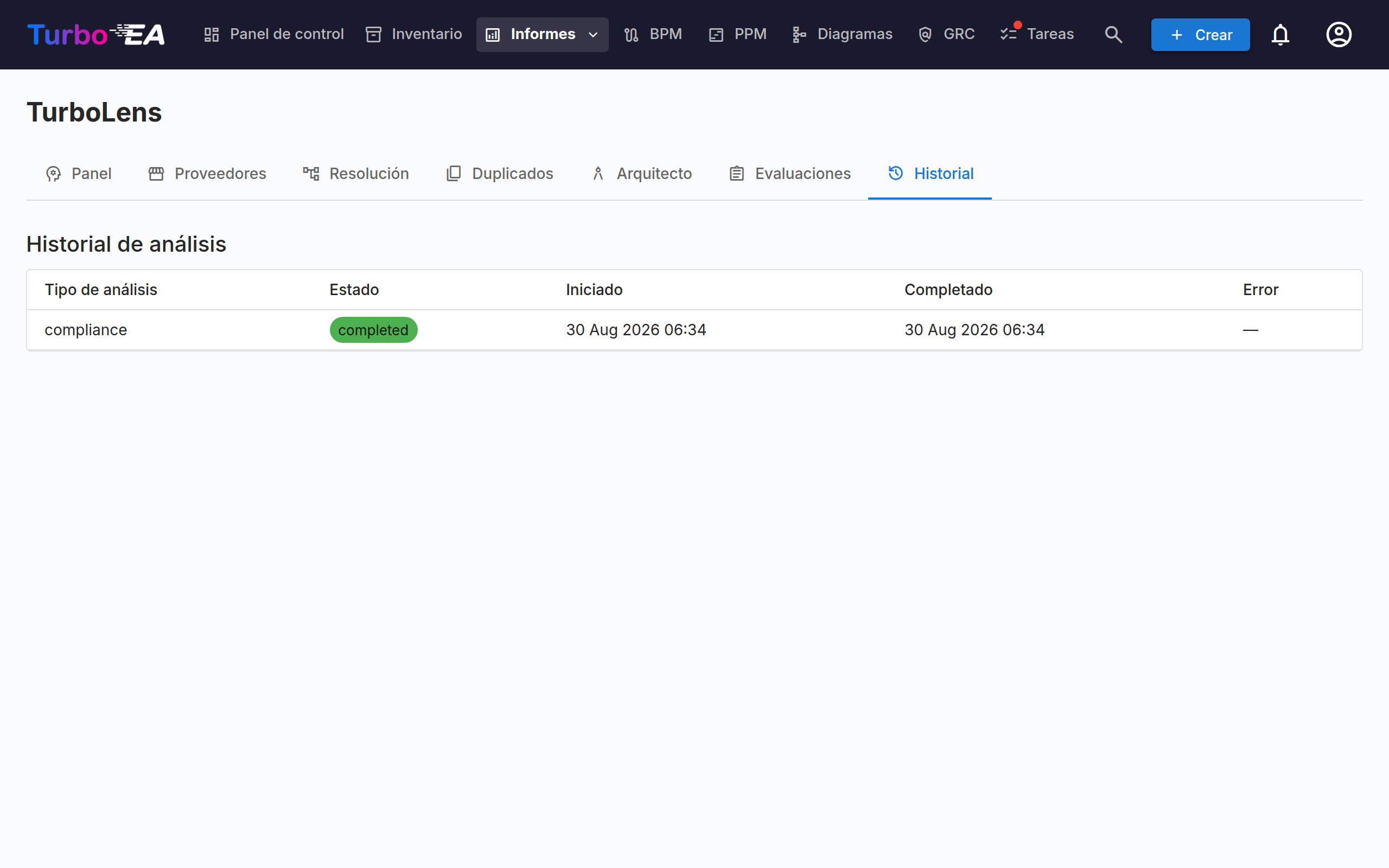Screen dimensions: 1389x868
Task: Click the BPM process icon
Action: pyautogui.click(x=631, y=34)
